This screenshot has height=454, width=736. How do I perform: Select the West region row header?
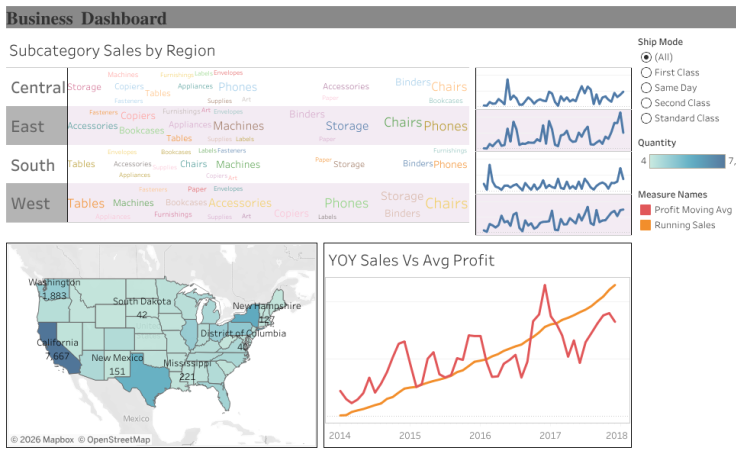coord(30,204)
